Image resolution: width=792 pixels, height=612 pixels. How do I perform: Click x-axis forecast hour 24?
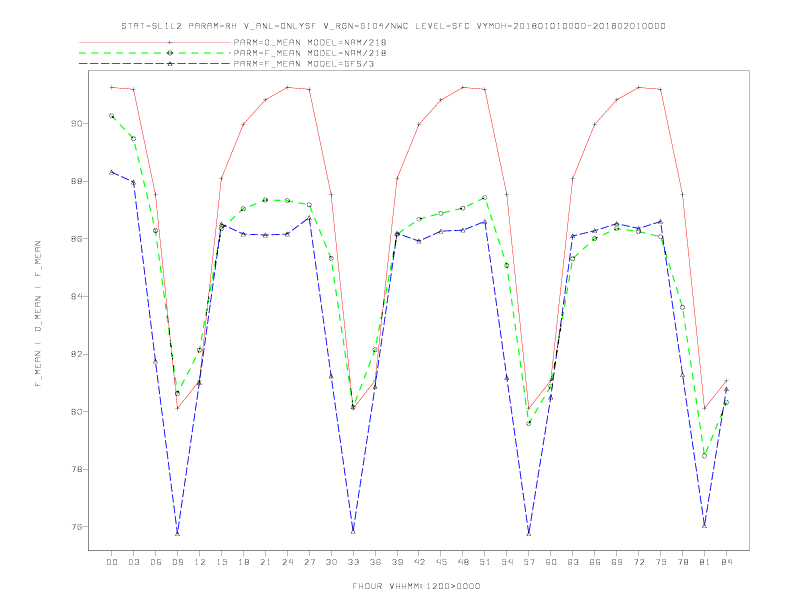287,562
